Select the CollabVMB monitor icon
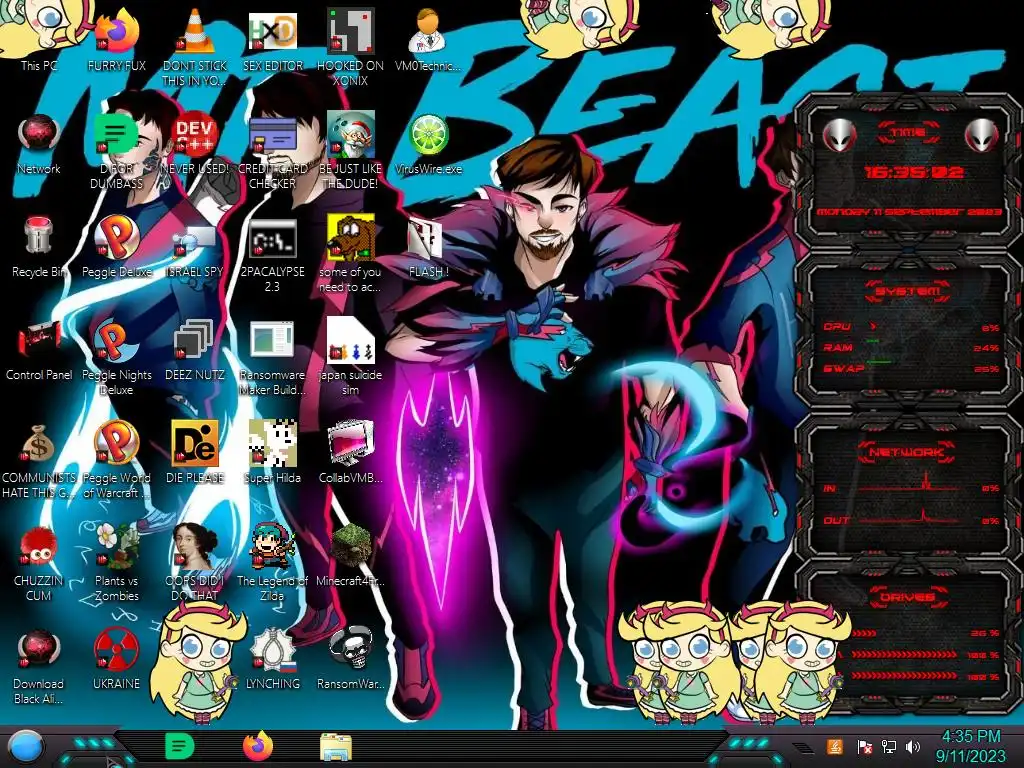Image resolution: width=1024 pixels, height=768 pixels. point(350,452)
